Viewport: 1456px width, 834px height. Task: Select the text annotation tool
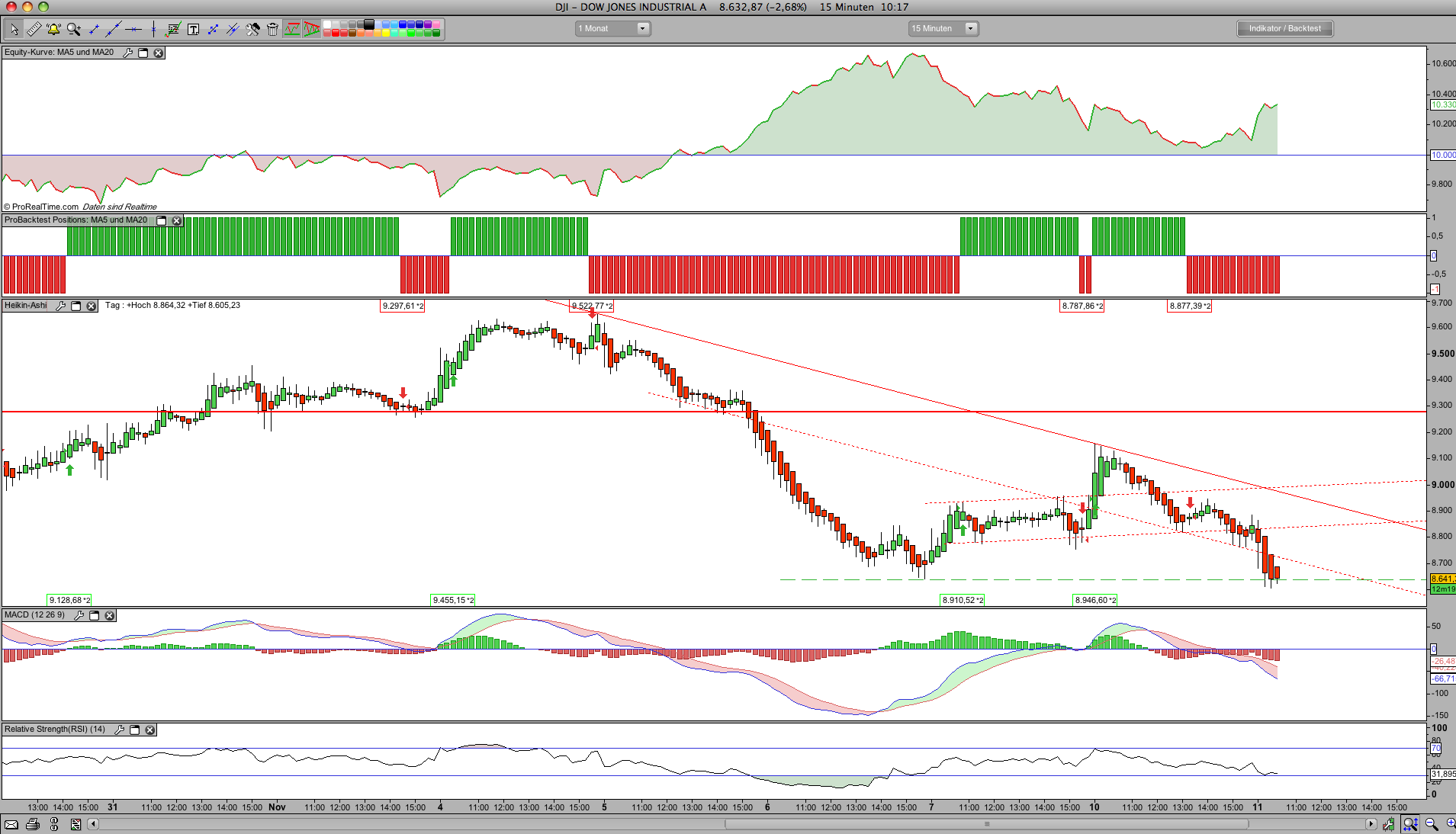click(193, 29)
